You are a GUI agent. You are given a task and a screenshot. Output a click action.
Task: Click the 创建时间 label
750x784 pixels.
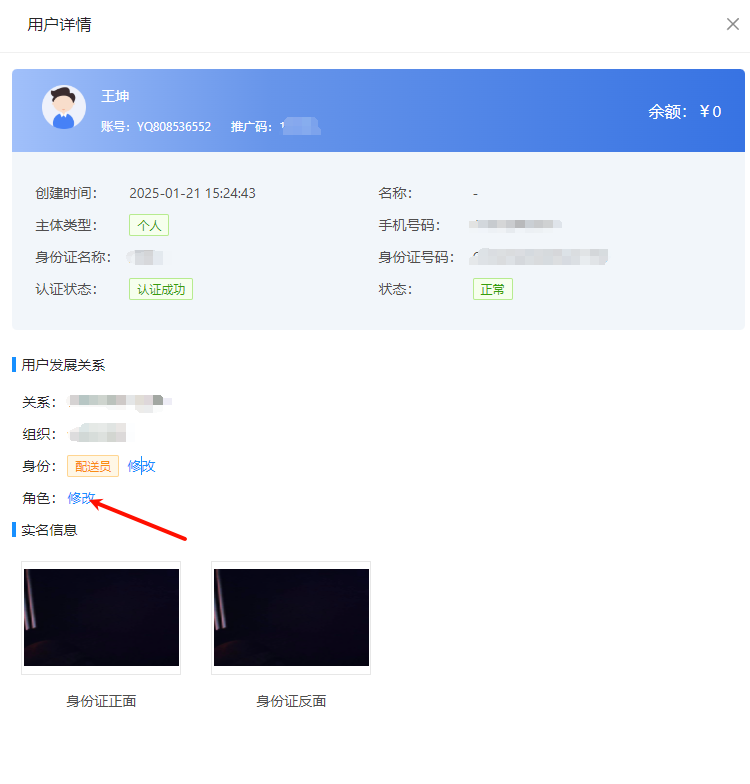pos(66,193)
